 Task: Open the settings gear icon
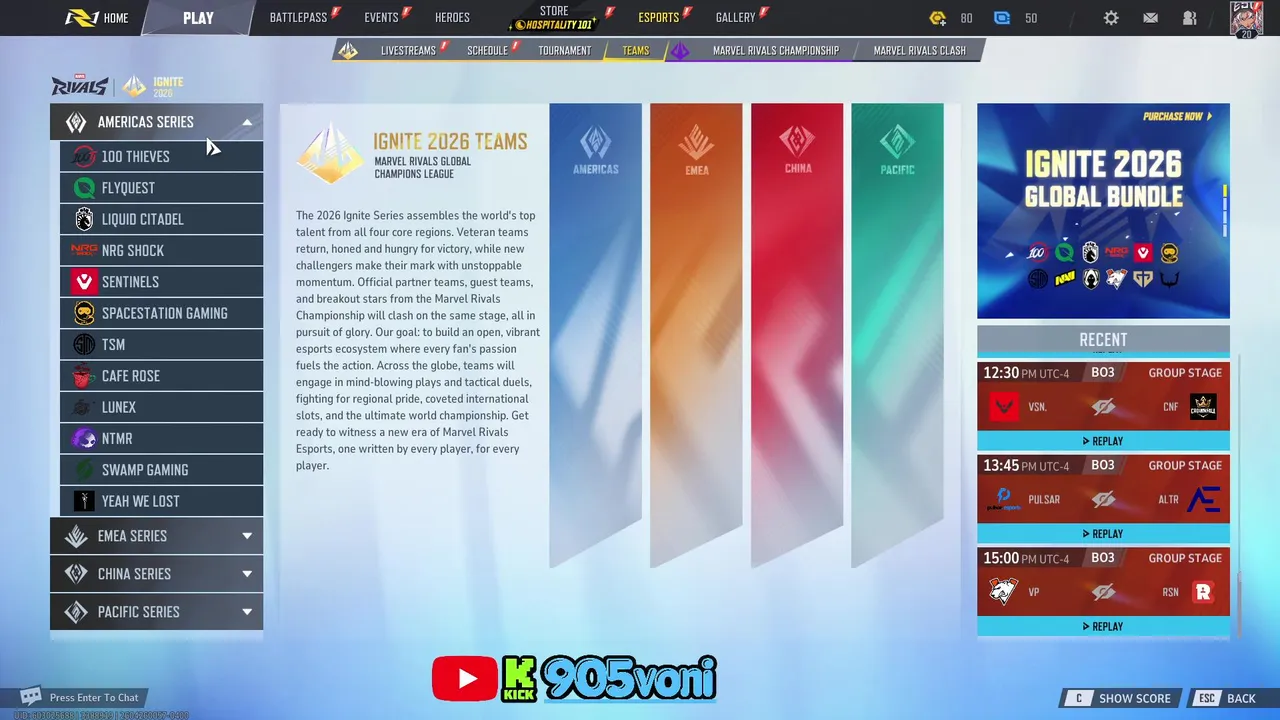coord(1111,18)
